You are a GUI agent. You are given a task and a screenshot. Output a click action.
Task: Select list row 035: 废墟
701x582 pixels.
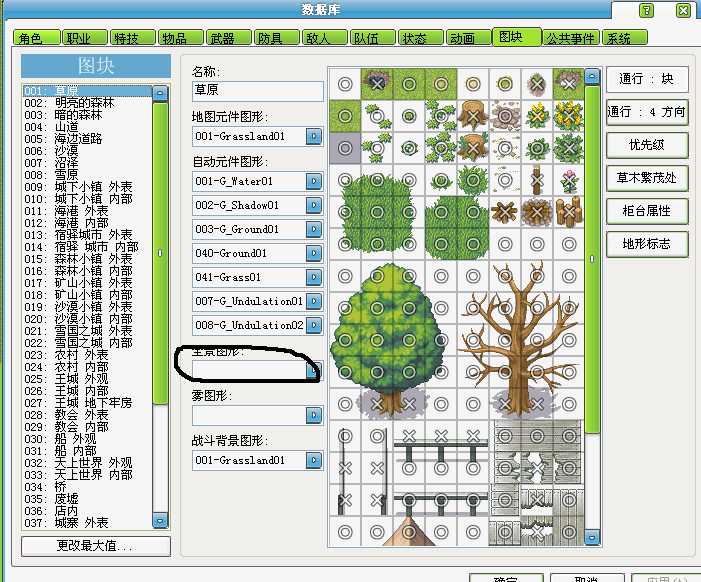(x=87, y=499)
